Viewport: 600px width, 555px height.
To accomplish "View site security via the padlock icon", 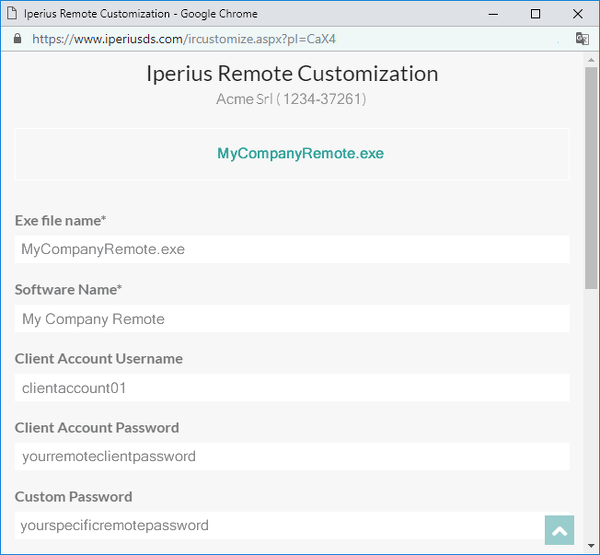I will pos(17,38).
